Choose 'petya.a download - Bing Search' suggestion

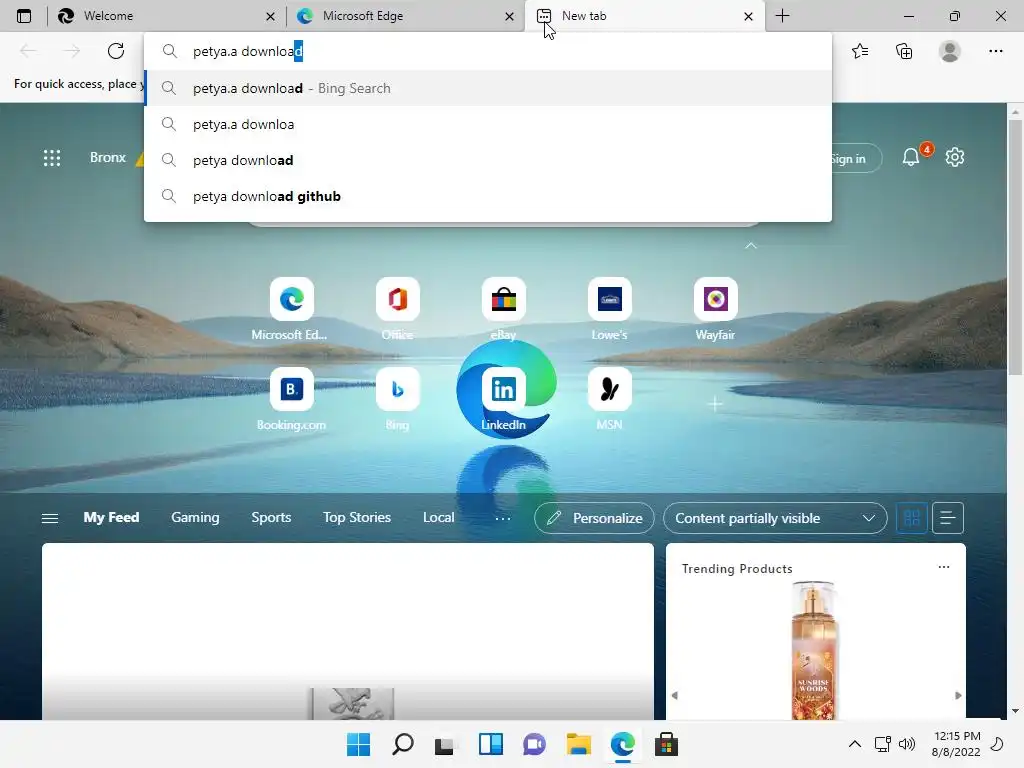488,88
